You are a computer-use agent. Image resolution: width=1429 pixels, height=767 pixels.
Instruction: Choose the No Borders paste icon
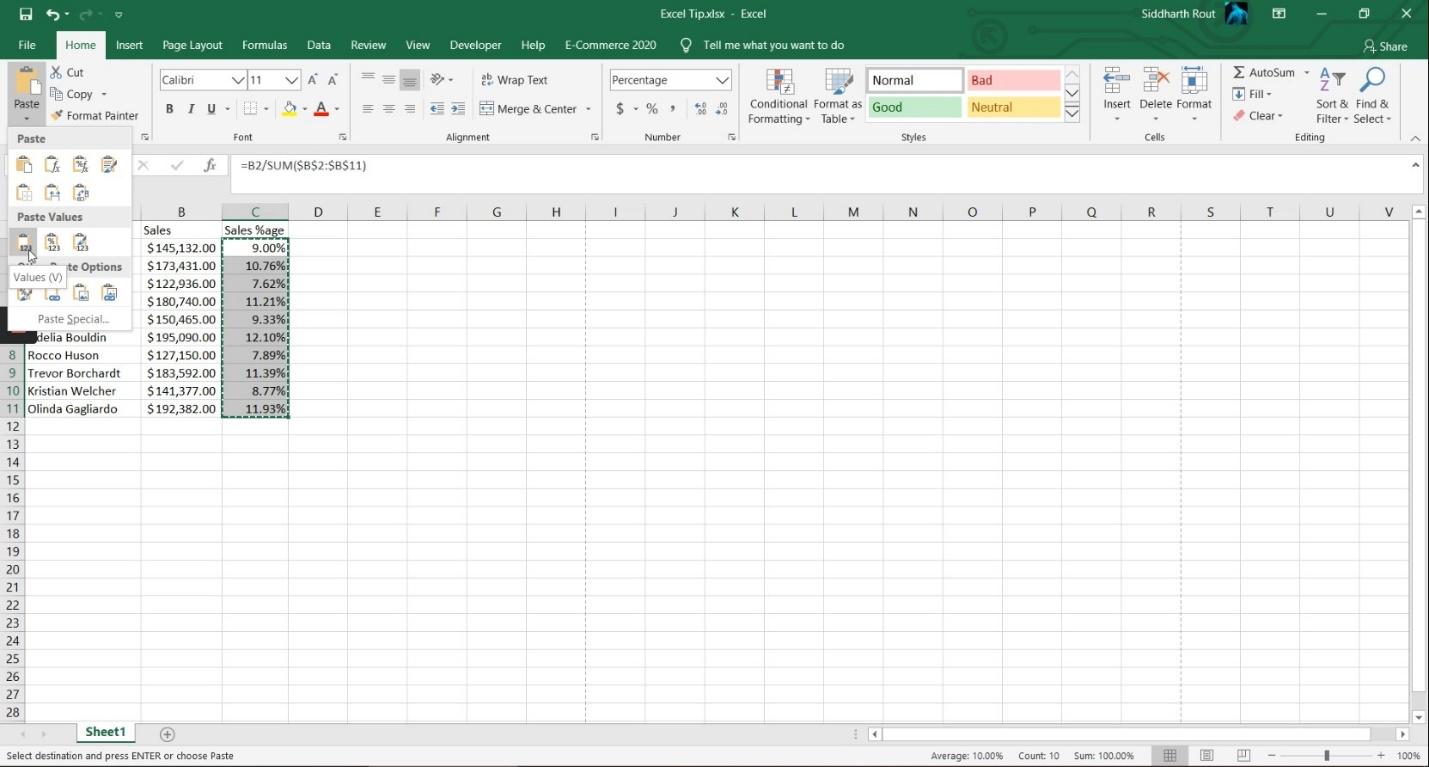click(x=23, y=193)
